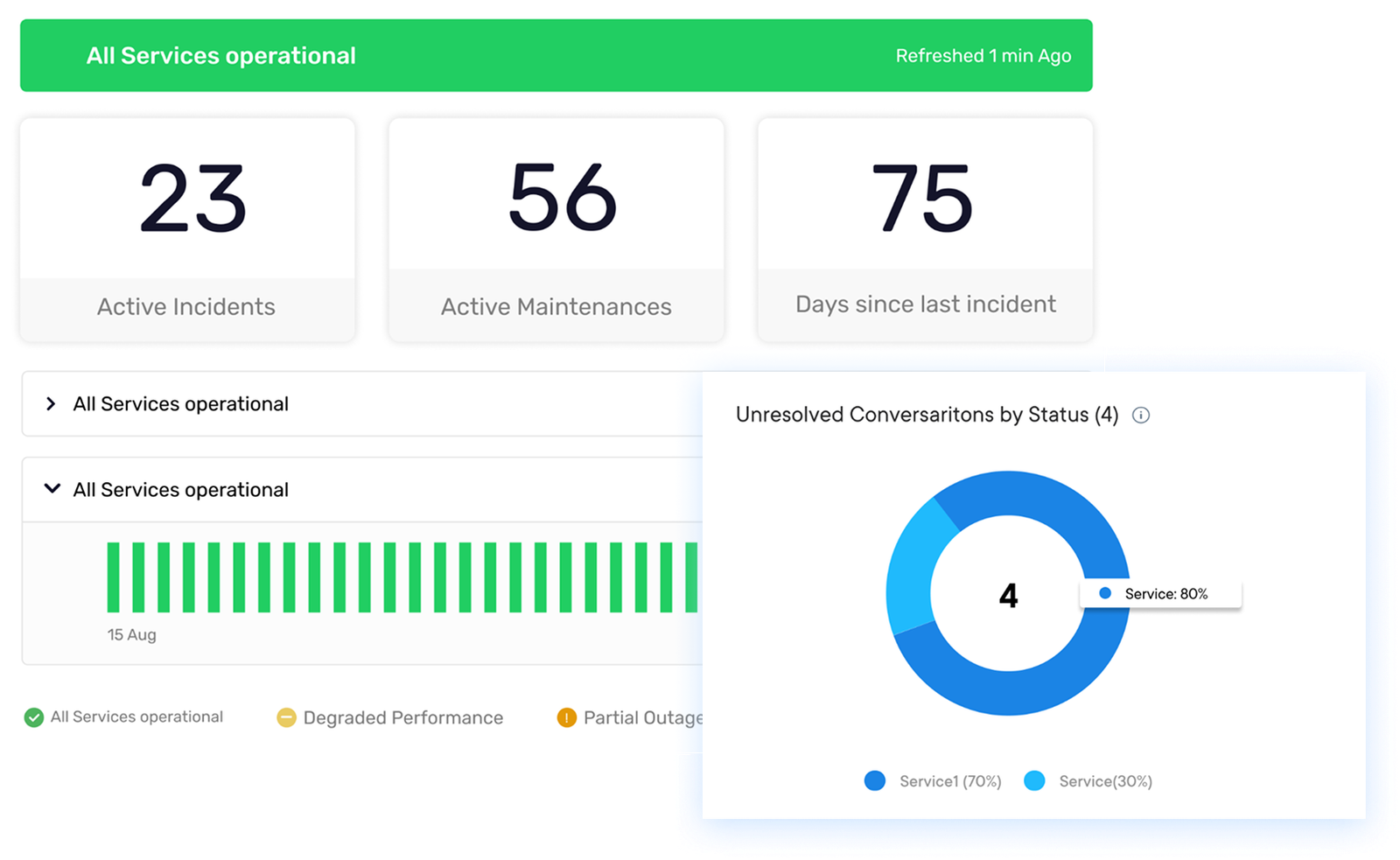The height and width of the screenshot is (860, 1400).
Task: Click the Service1 (70%) legend text
Action: 950,781
